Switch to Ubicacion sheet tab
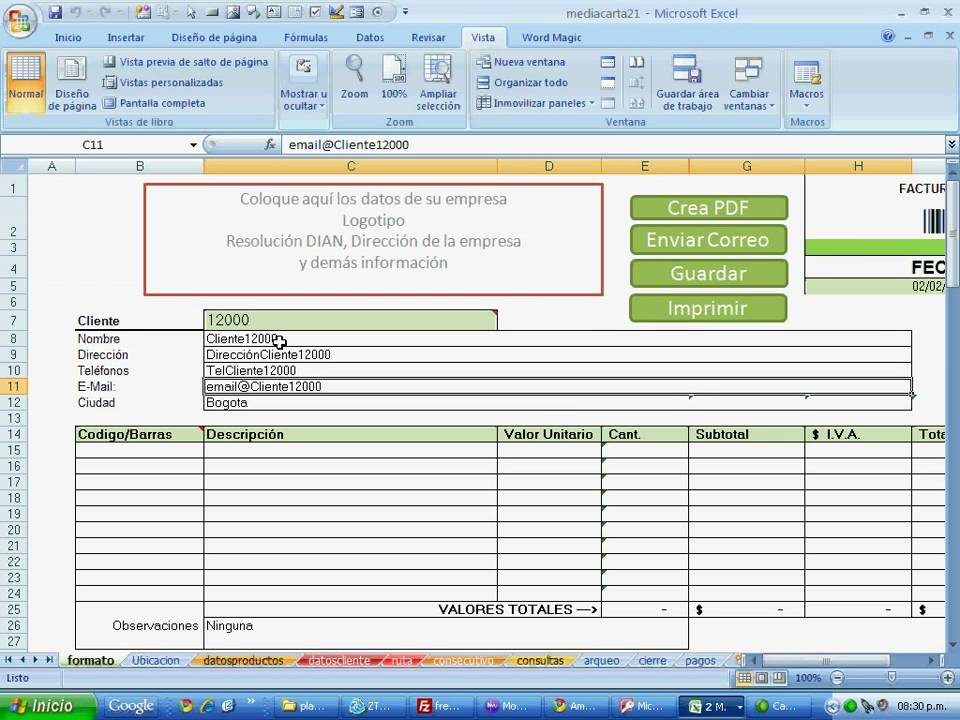 click(156, 661)
